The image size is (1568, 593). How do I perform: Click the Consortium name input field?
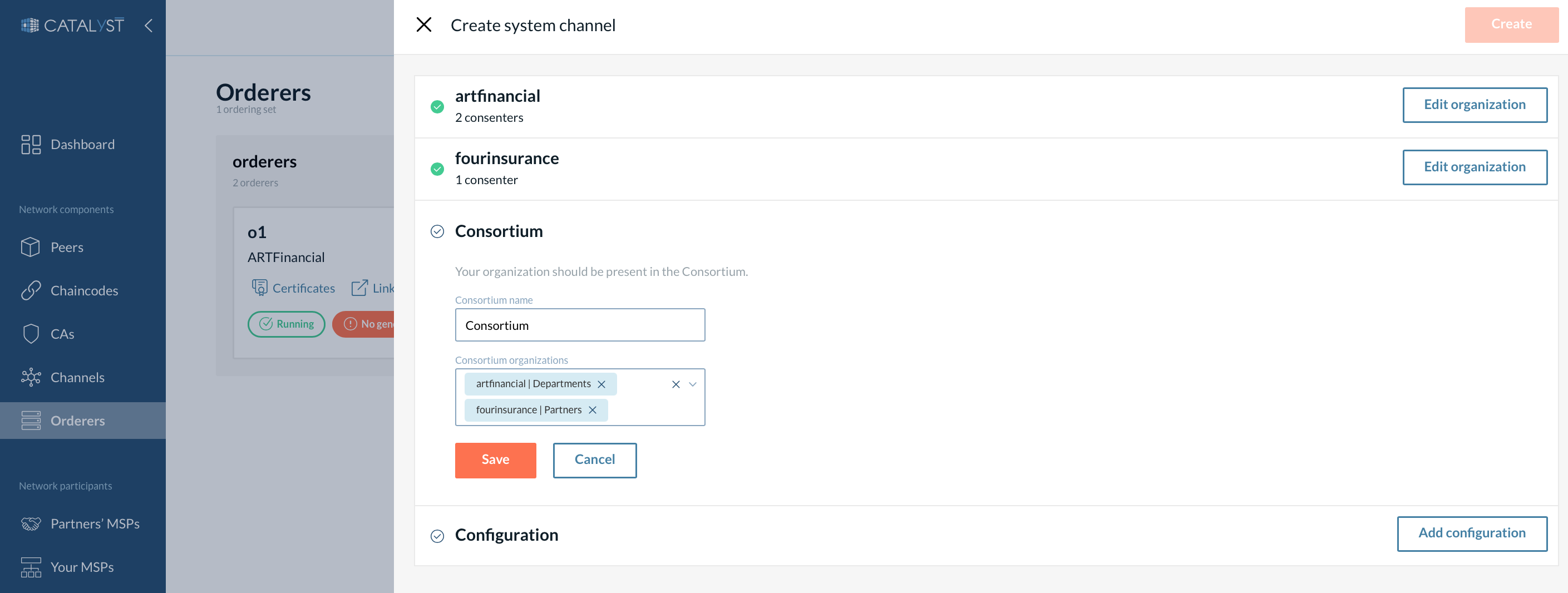tap(579, 325)
